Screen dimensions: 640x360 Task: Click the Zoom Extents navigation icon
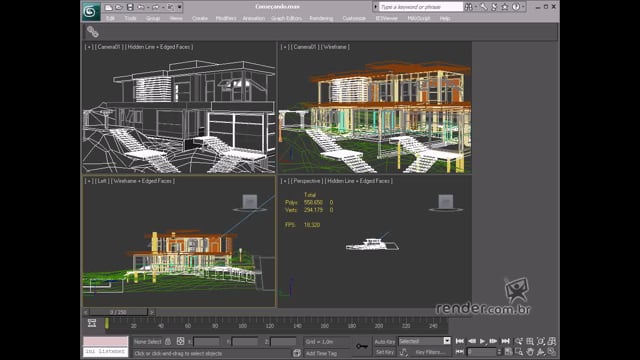click(x=541, y=341)
